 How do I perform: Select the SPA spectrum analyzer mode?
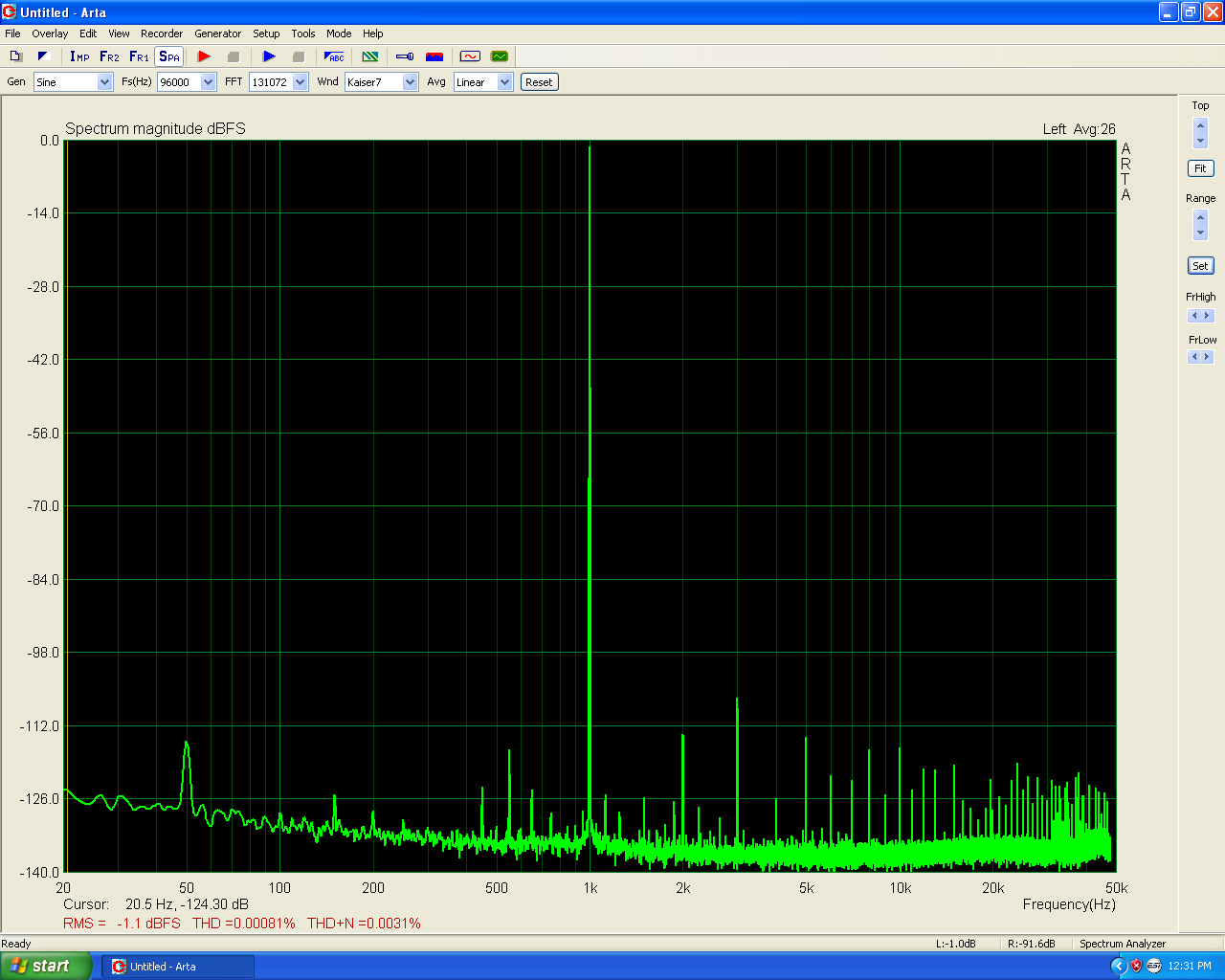click(x=168, y=56)
